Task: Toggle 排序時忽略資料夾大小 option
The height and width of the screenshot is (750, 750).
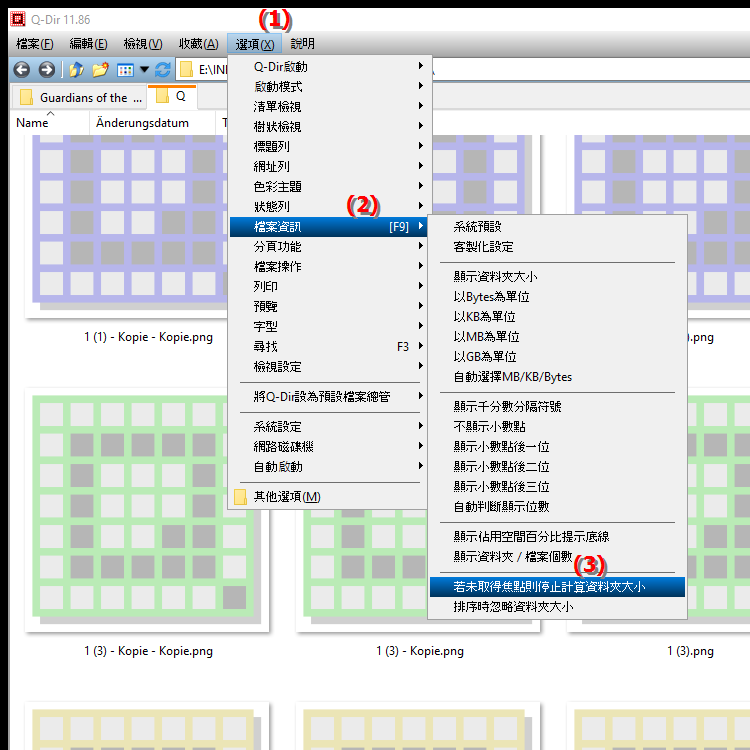Action: tap(557, 607)
